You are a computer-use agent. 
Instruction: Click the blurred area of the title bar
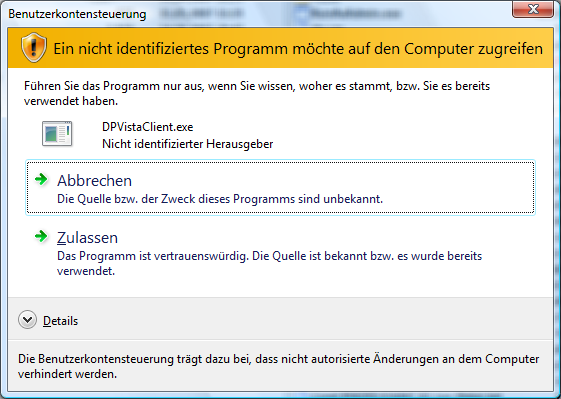coord(279,14)
